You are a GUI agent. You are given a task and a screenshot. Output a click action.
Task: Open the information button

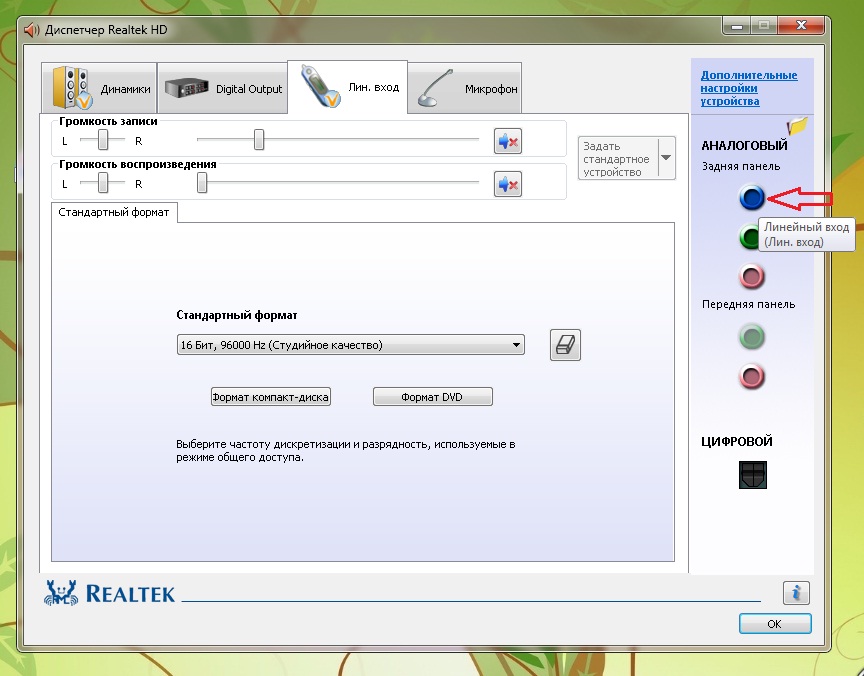796,593
